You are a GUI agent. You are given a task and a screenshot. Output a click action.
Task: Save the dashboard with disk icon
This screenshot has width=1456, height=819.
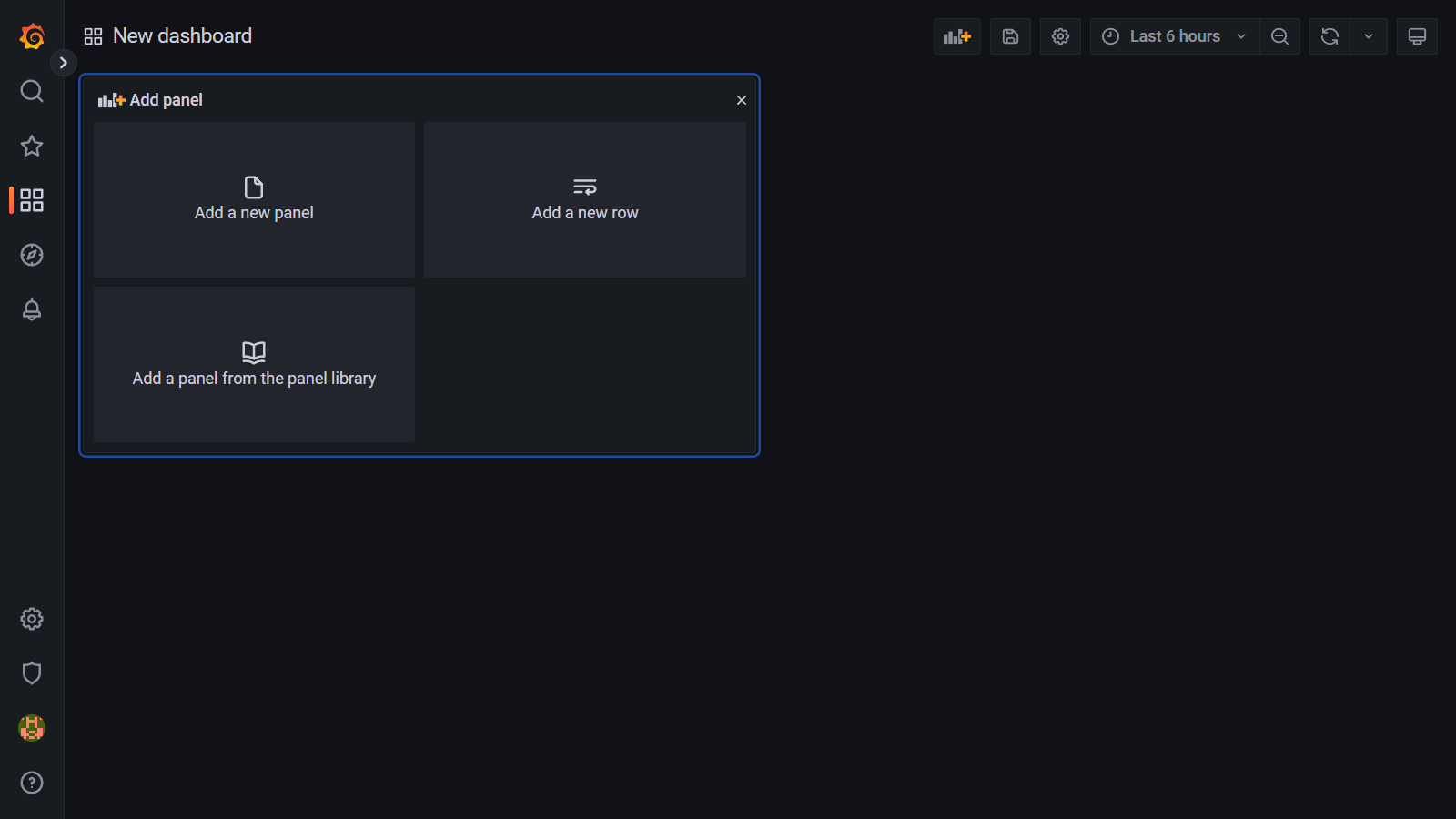pyautogui.click(x=1010, y=36)
